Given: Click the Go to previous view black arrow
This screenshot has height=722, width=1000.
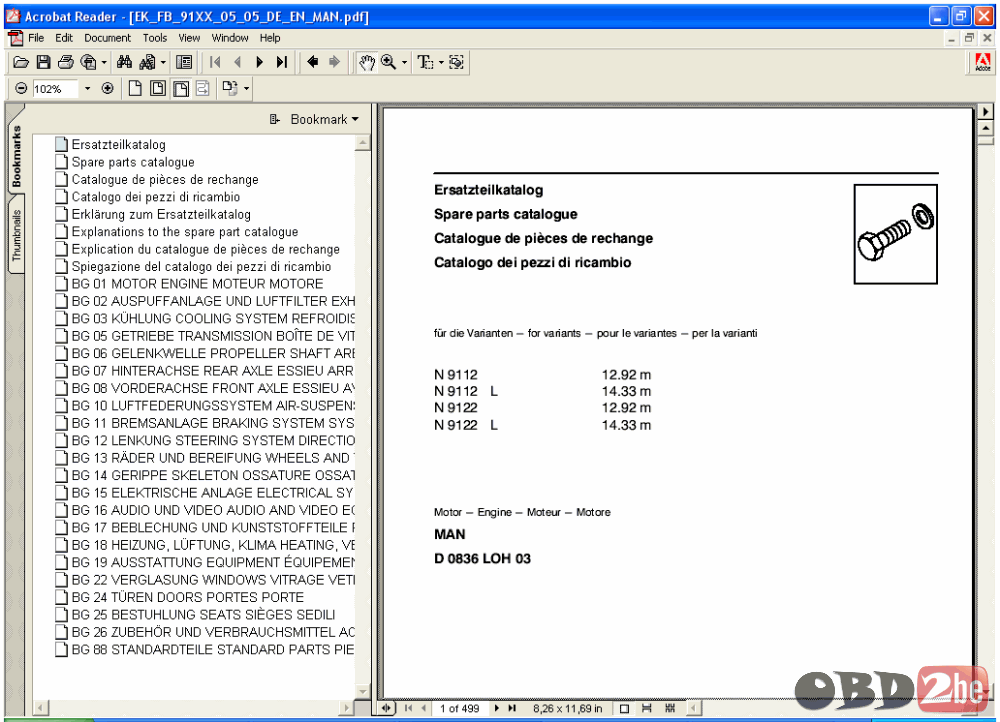Looking at the screenshot, I should [x=312, y=62].
